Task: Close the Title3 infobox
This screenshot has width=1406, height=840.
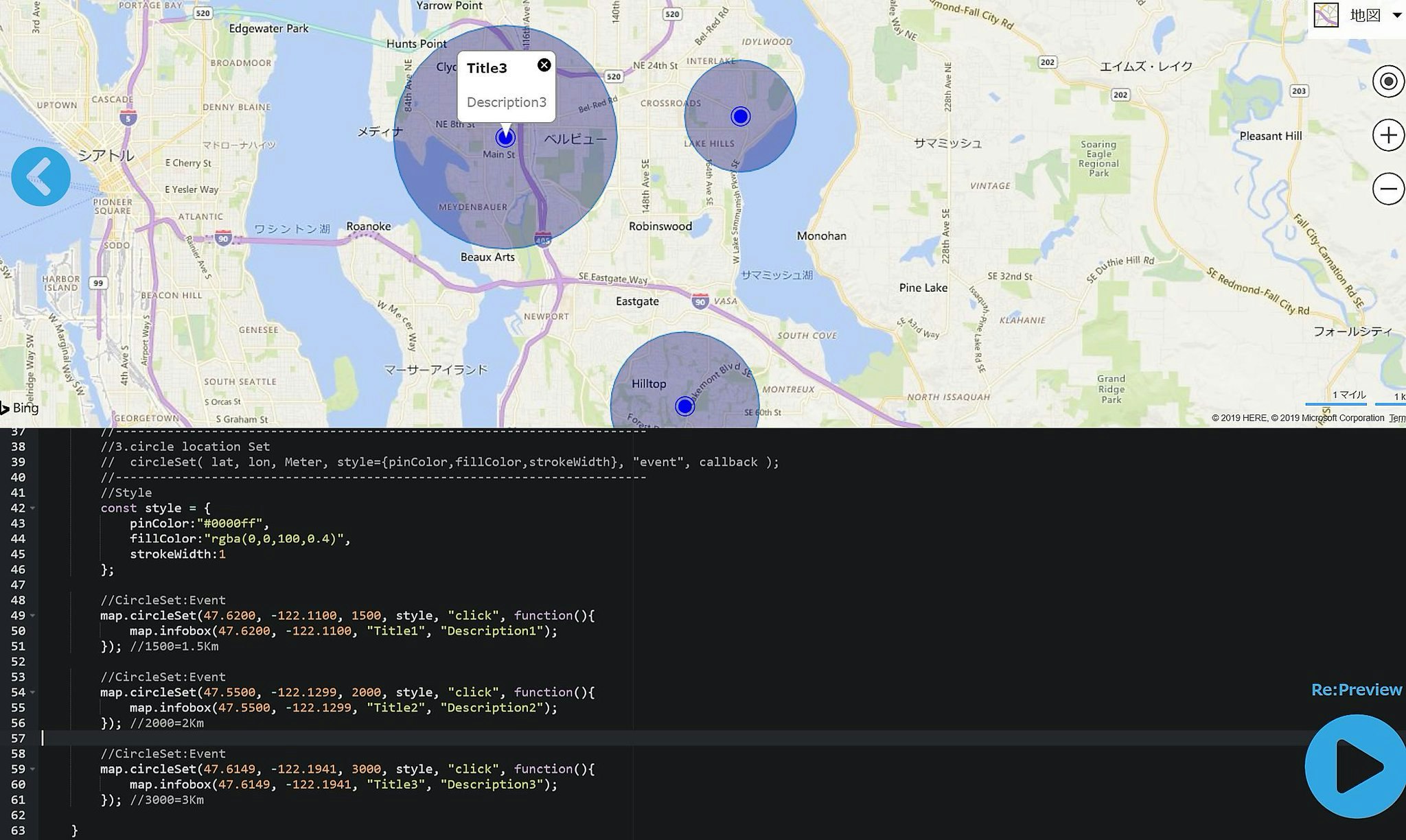Action: pos(544,65)
